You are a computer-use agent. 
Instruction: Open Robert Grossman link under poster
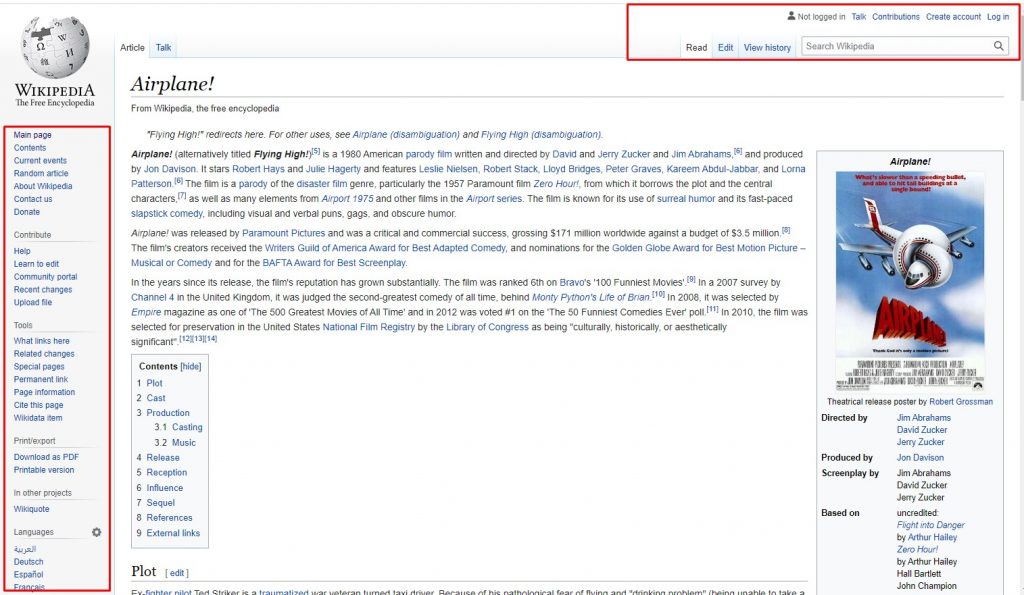tap(961, 402)
